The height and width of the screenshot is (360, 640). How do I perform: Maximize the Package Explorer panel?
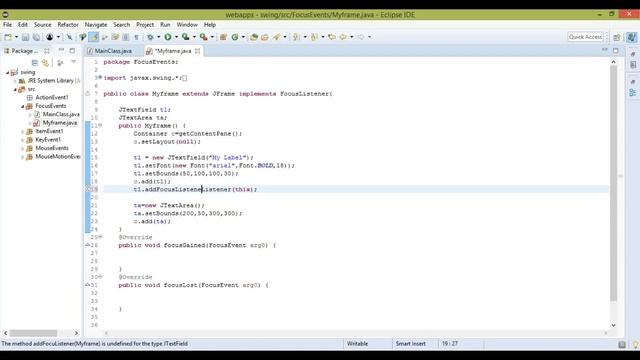pos(72,51)
